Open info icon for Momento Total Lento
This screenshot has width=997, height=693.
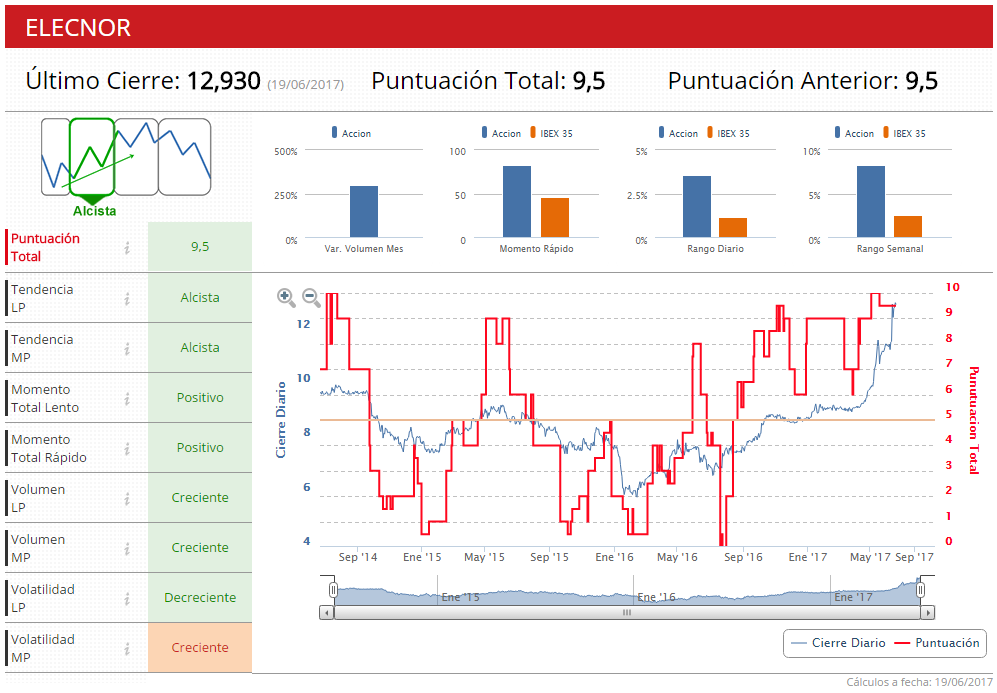pyautogui.click(x=127, y=399)
